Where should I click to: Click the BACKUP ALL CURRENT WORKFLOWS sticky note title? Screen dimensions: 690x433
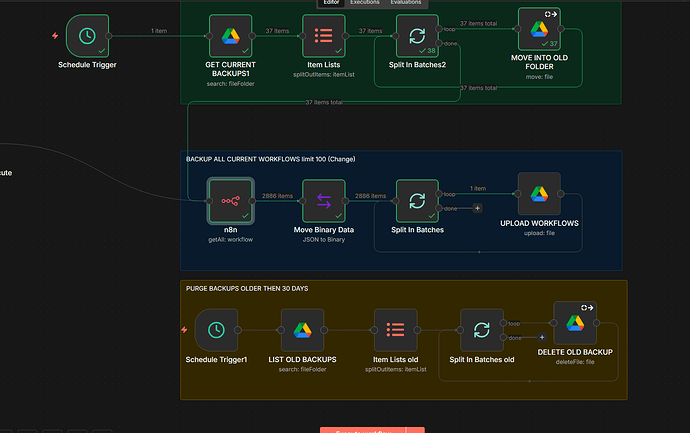pos(270,159)
